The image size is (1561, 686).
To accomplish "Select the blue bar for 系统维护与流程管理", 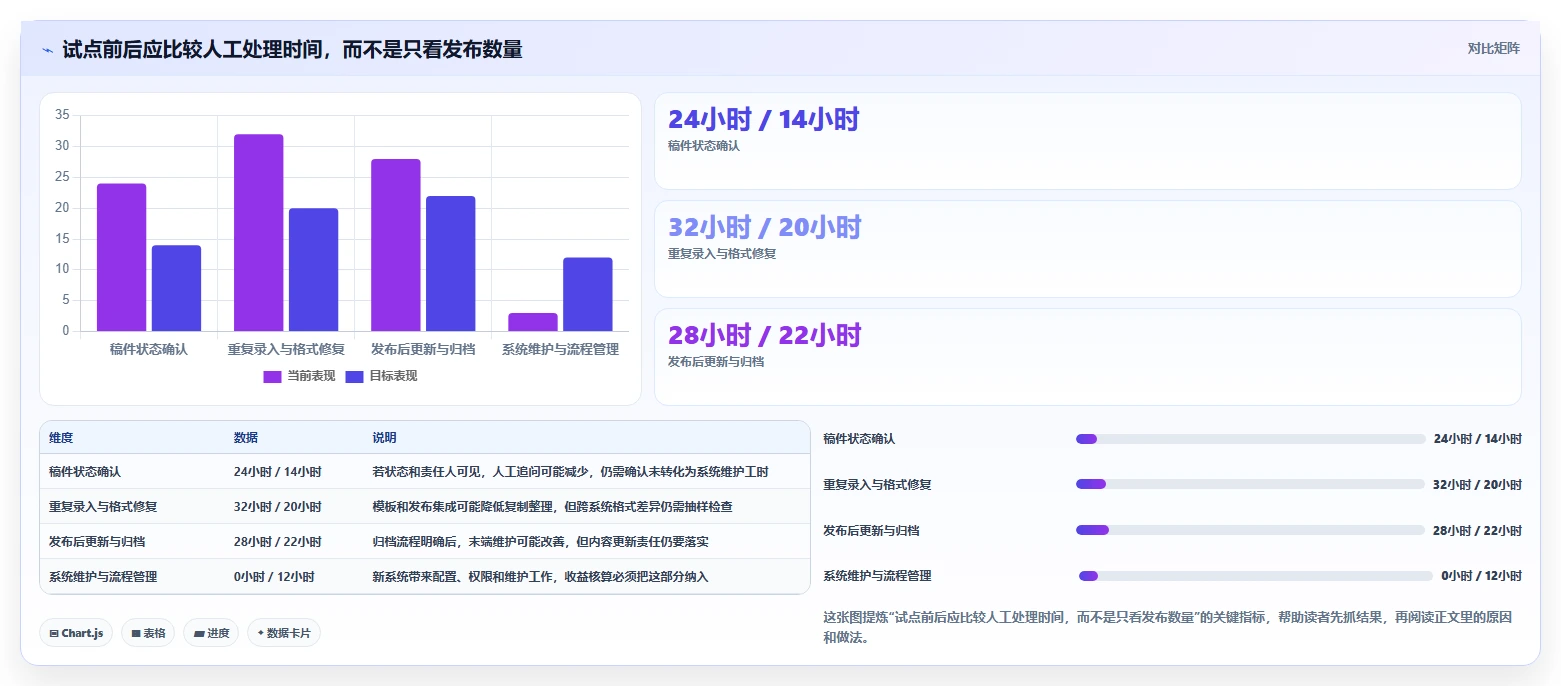I will click(588, 294).
